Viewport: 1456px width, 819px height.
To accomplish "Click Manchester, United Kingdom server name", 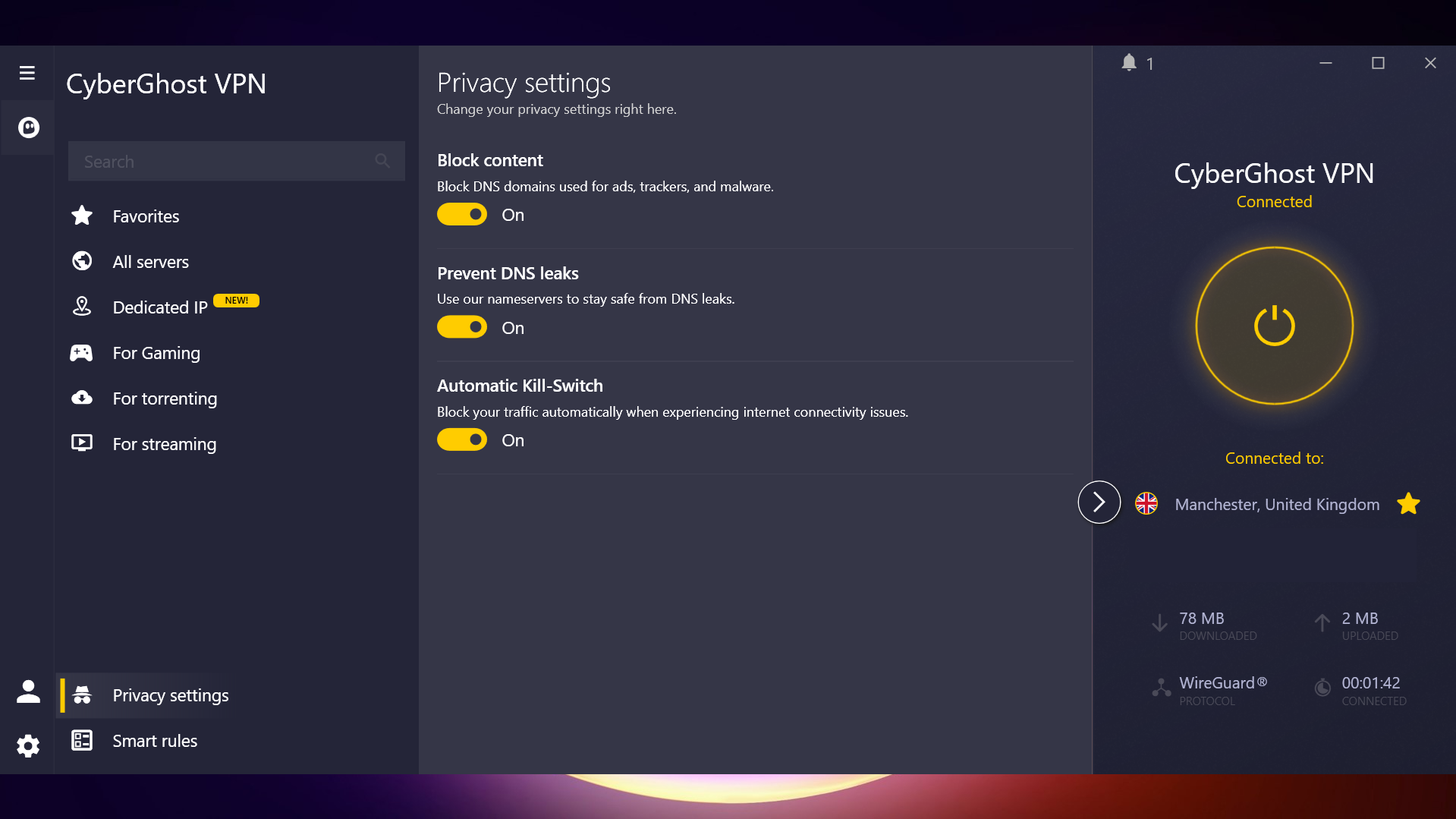I will tap(1277, 504).
